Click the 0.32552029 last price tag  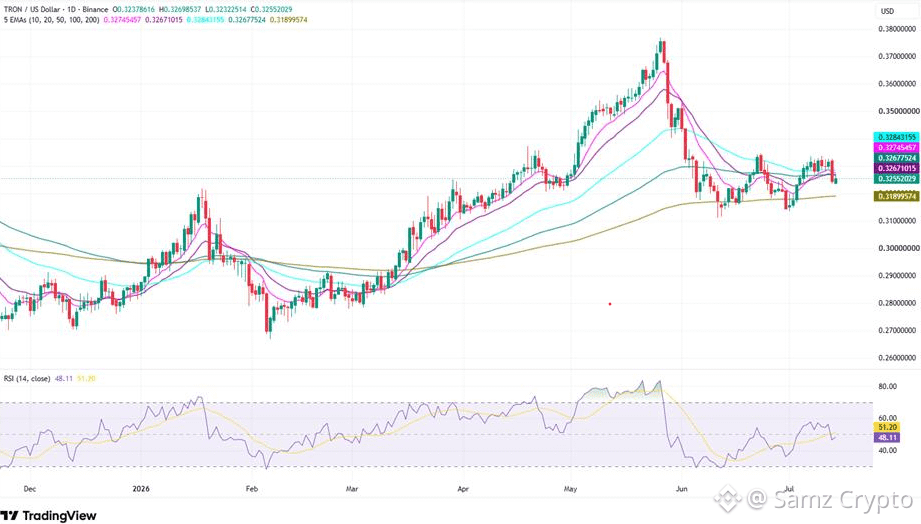click(896, 179)
